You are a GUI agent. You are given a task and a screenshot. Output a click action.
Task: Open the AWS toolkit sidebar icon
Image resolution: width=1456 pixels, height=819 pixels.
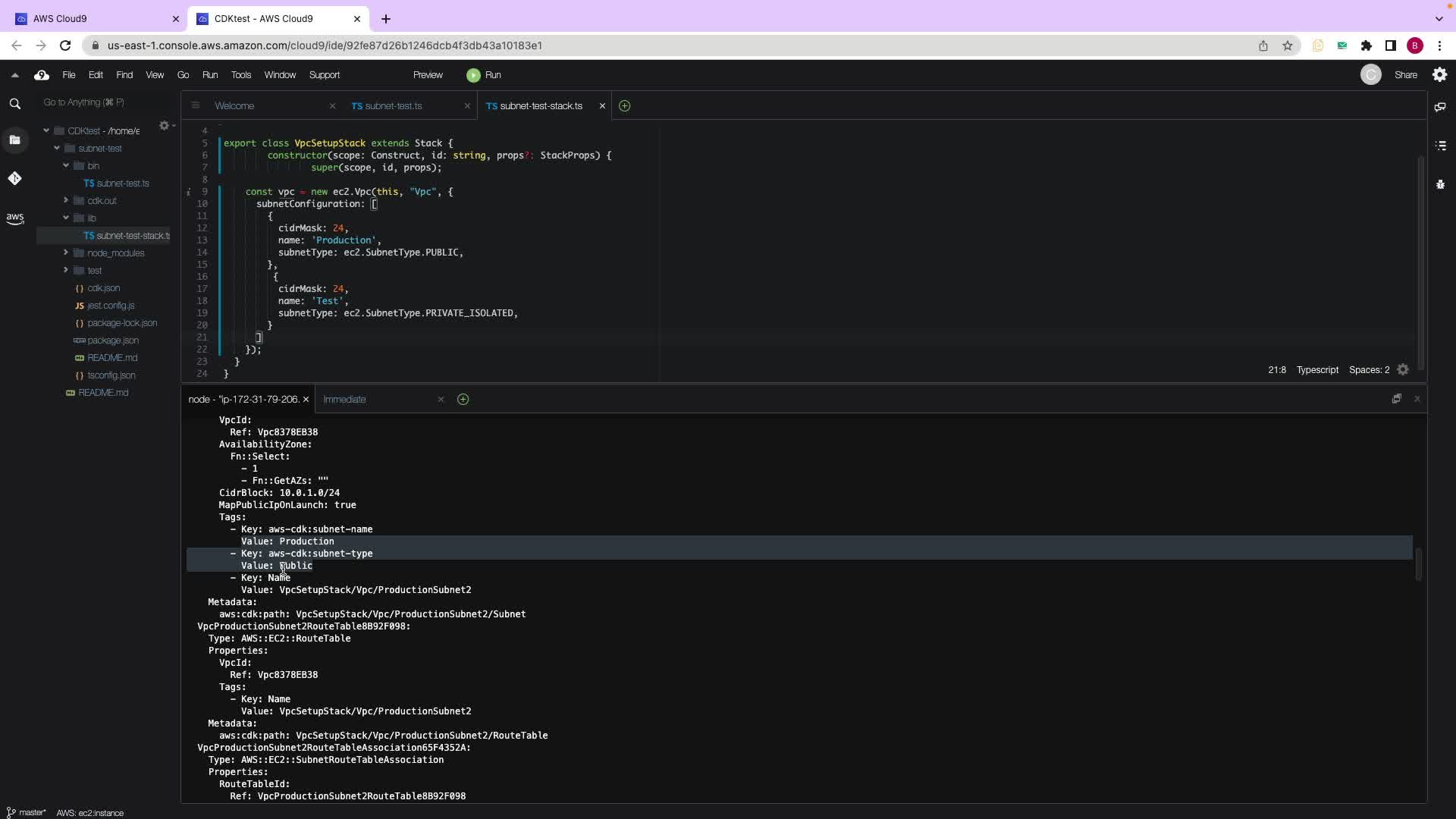tap(14, 218)
